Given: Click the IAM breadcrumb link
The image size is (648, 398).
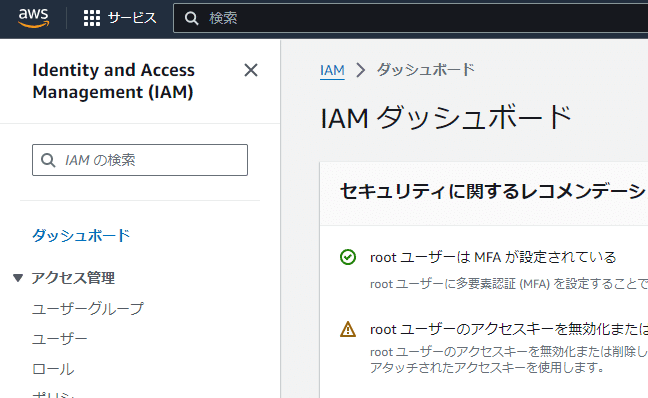Looking at the screenshot, I should 332,70.
